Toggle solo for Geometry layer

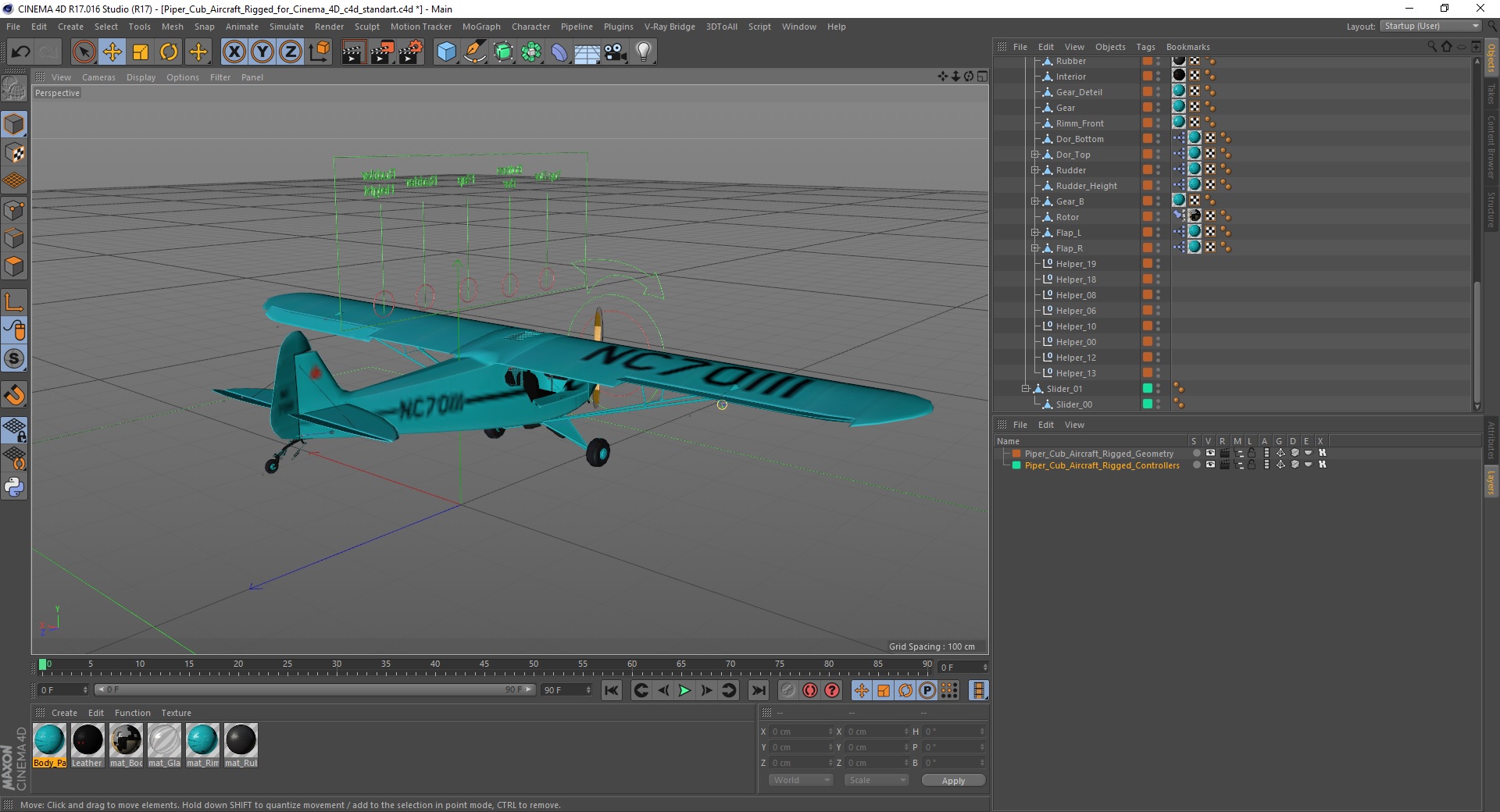tap(1196, 453)
